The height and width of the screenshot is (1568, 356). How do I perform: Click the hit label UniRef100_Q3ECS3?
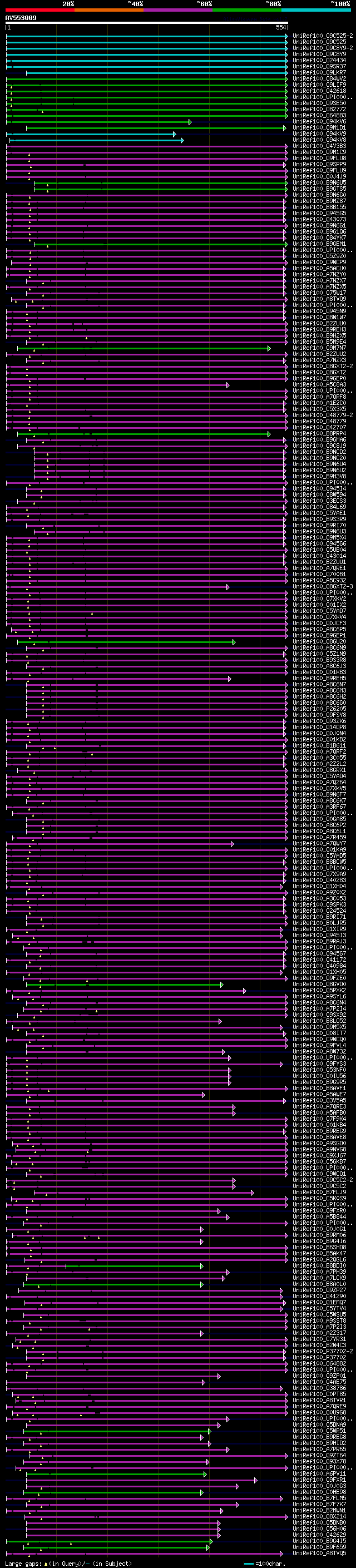[319, 501]
